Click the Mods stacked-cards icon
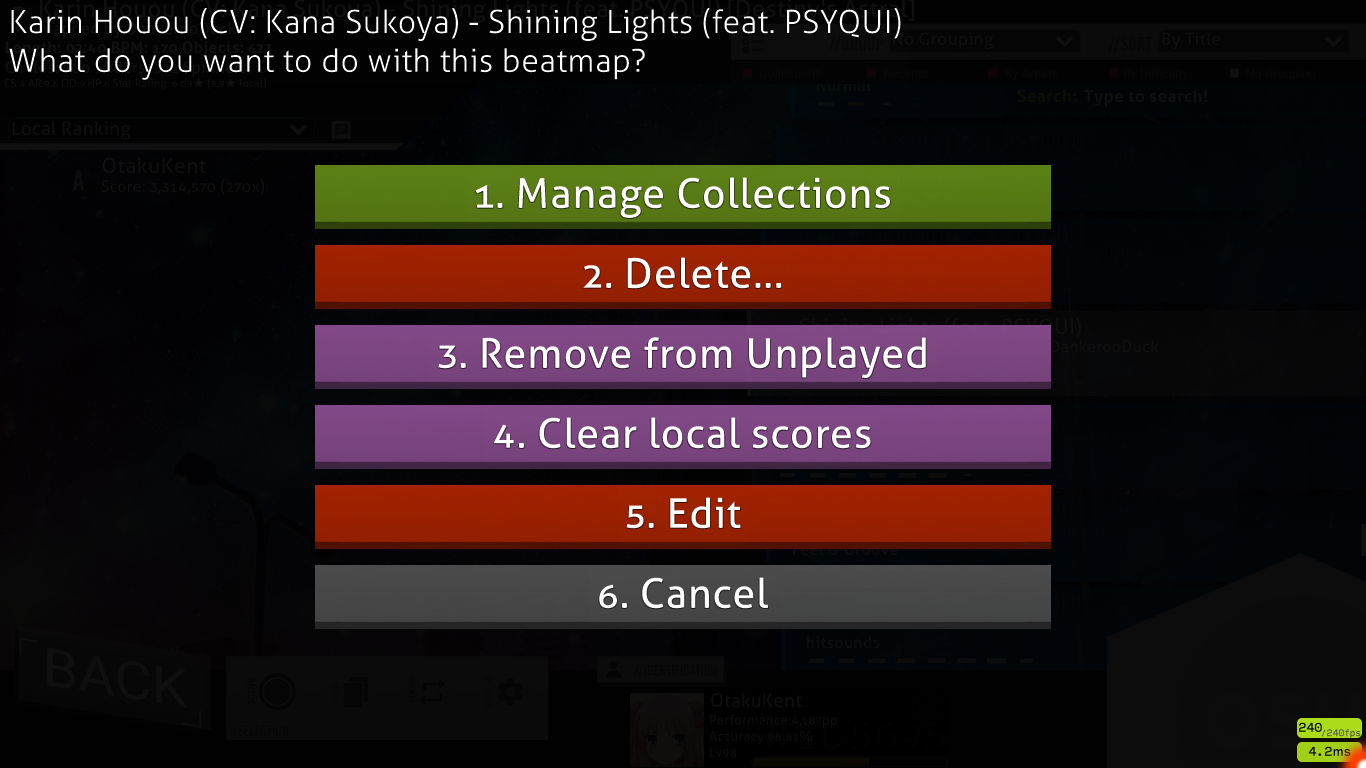 pos(353,692)
